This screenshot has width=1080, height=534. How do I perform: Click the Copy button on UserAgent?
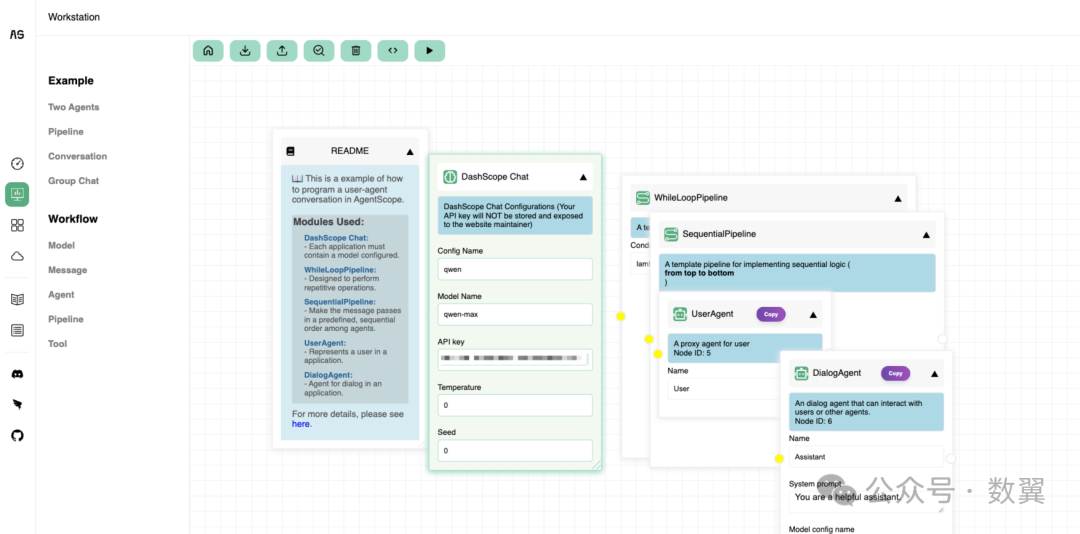[x=770, y=314]
